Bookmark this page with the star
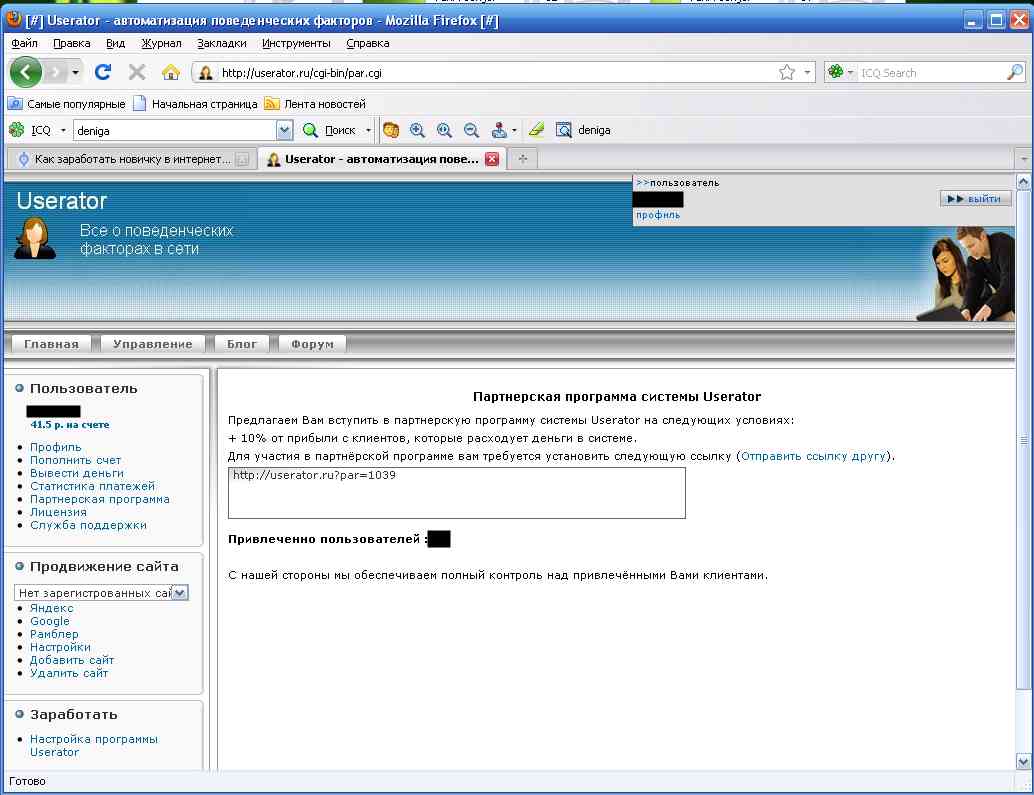The height and width of the screenshot is (795, 1034). pyautogui.click(x=787, y=73)
